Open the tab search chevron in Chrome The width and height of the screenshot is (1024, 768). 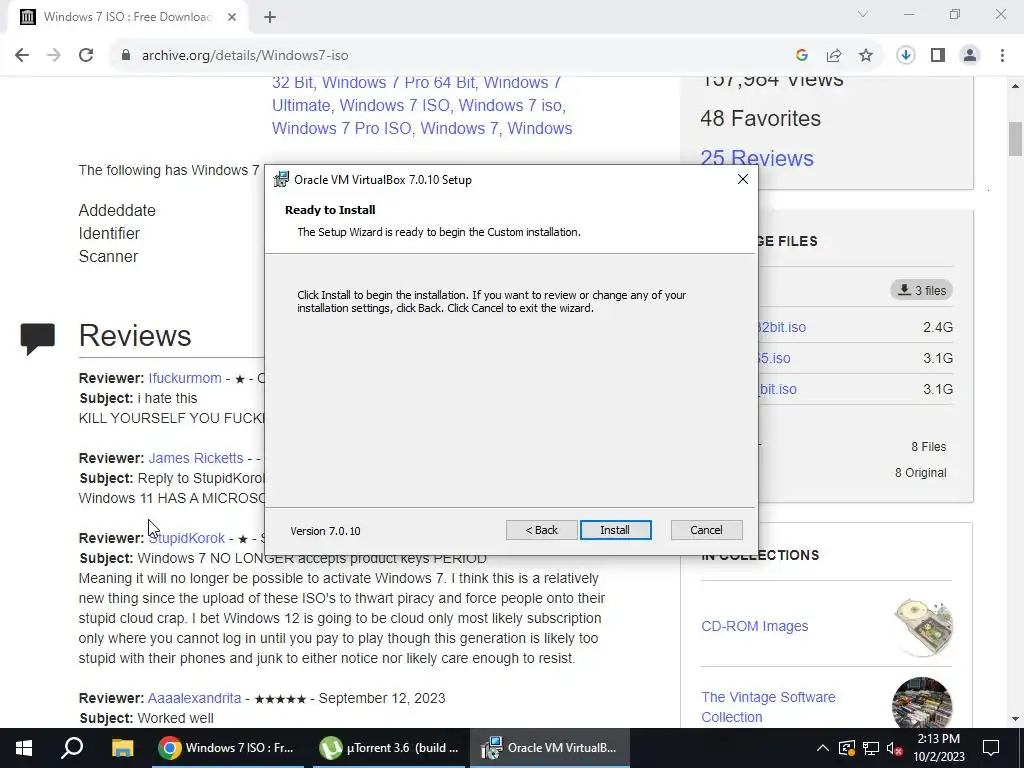point(863,14)
